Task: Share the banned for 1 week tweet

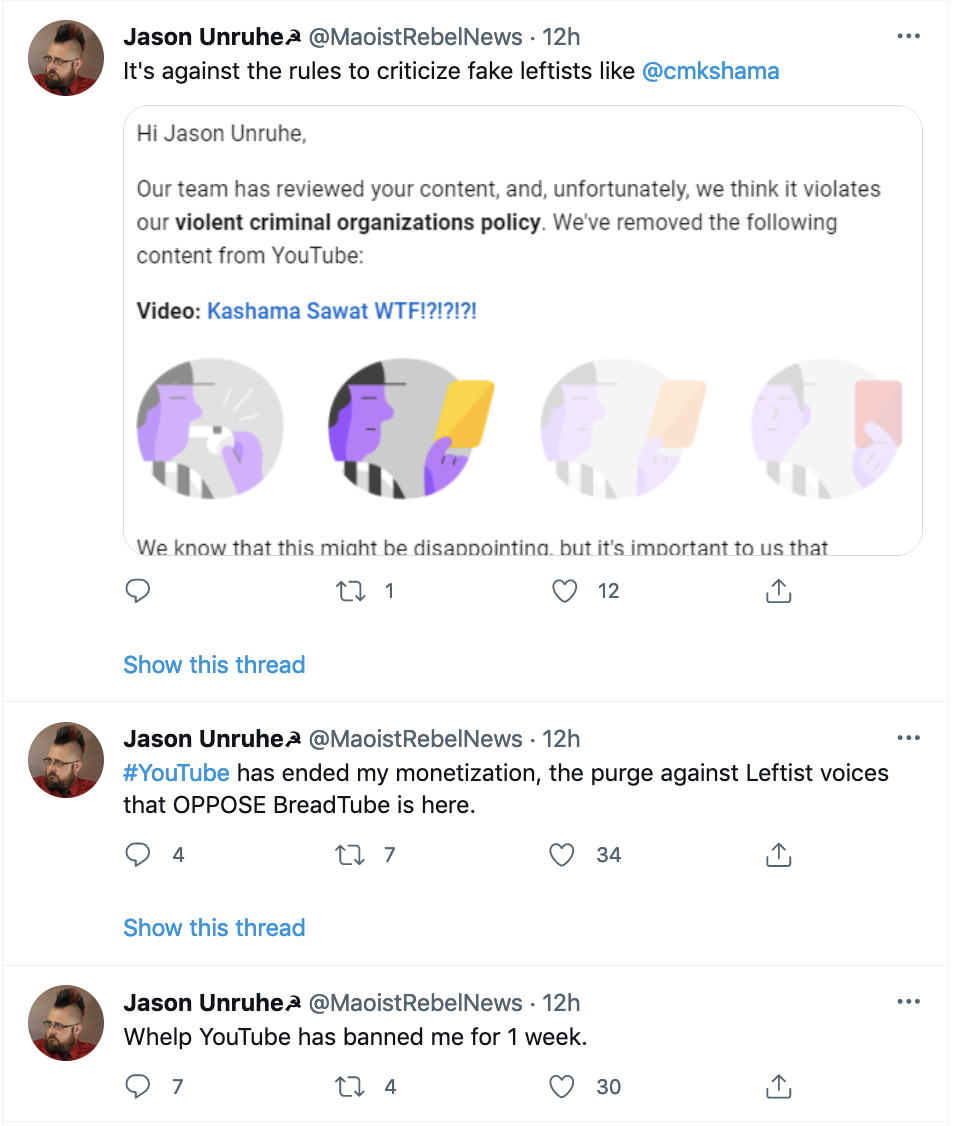Action: (778, 1086)
